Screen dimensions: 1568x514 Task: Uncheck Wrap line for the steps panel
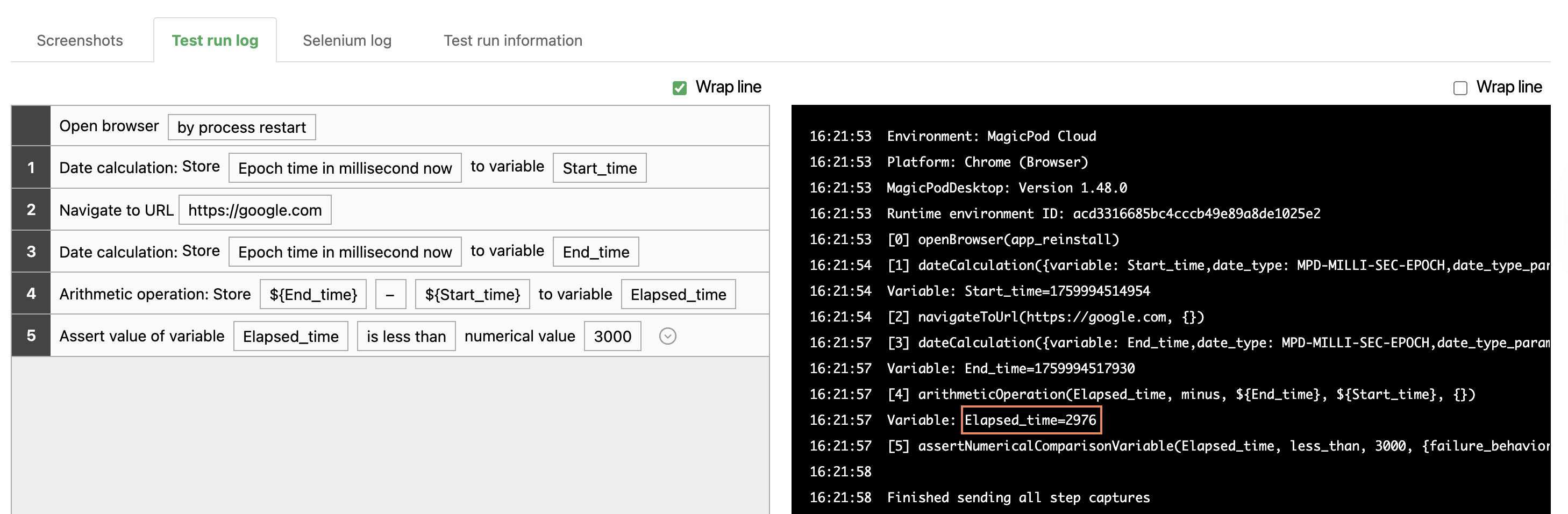[679, 88]
